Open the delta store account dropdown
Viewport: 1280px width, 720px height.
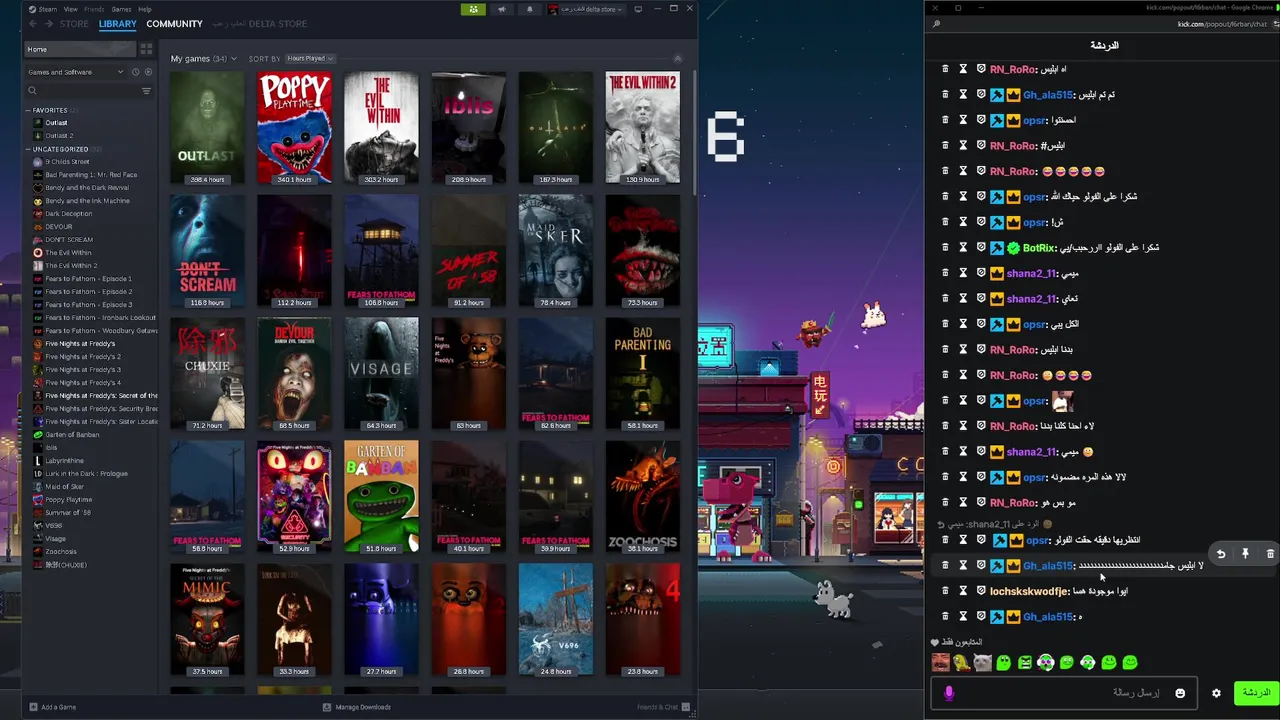tap(586, 9)
